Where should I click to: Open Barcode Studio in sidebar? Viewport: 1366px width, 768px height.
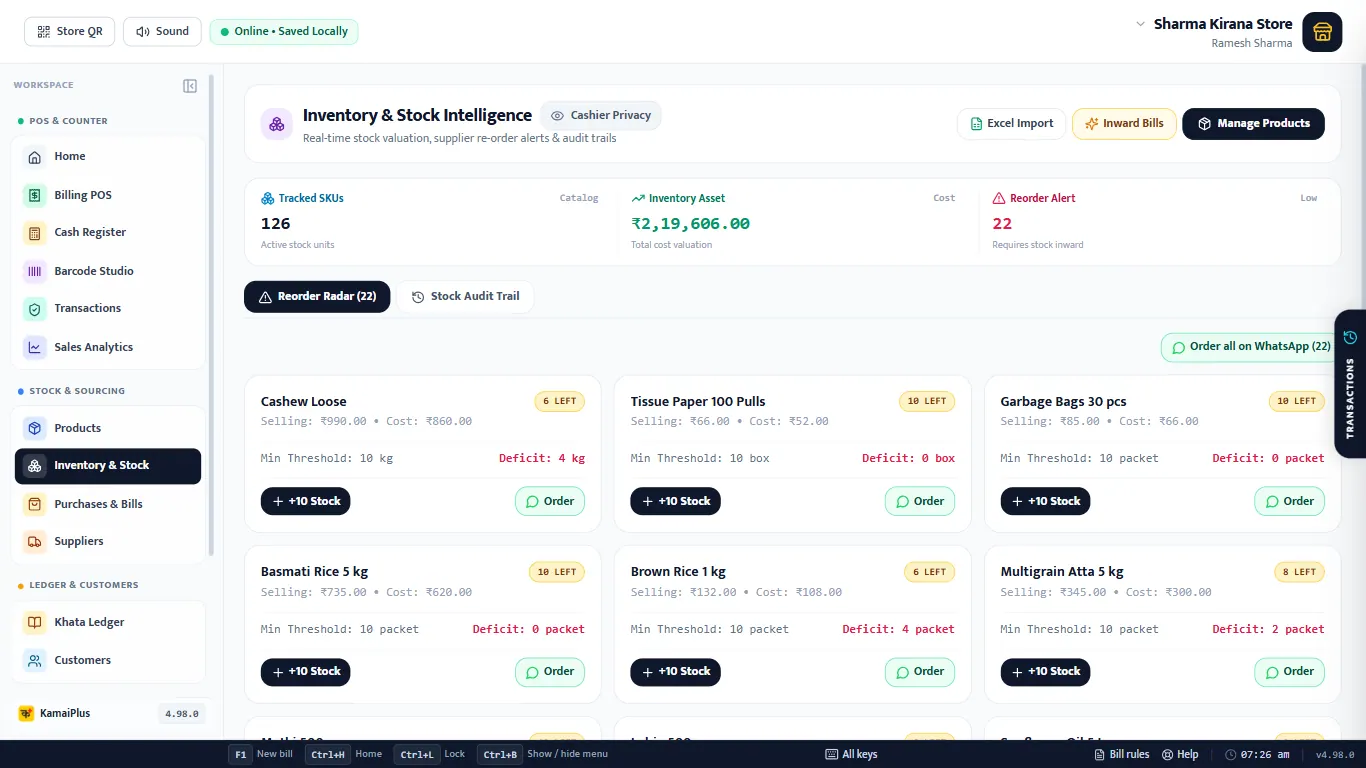(110, 271)
